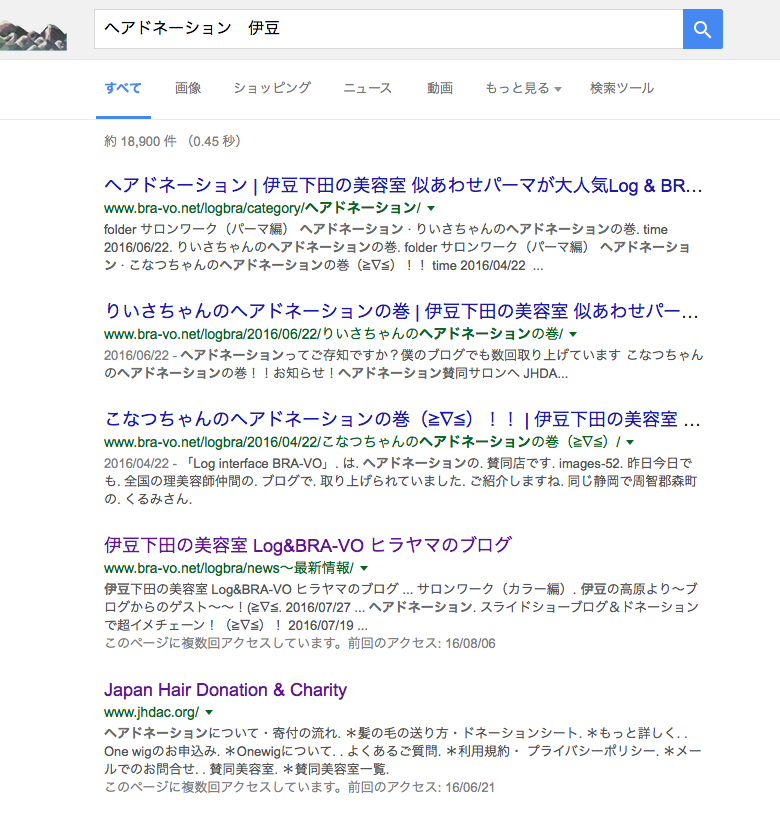Select the すべて tab
Image resolution: width=780 pixels, height=819 pixels.
click(123, 88)
